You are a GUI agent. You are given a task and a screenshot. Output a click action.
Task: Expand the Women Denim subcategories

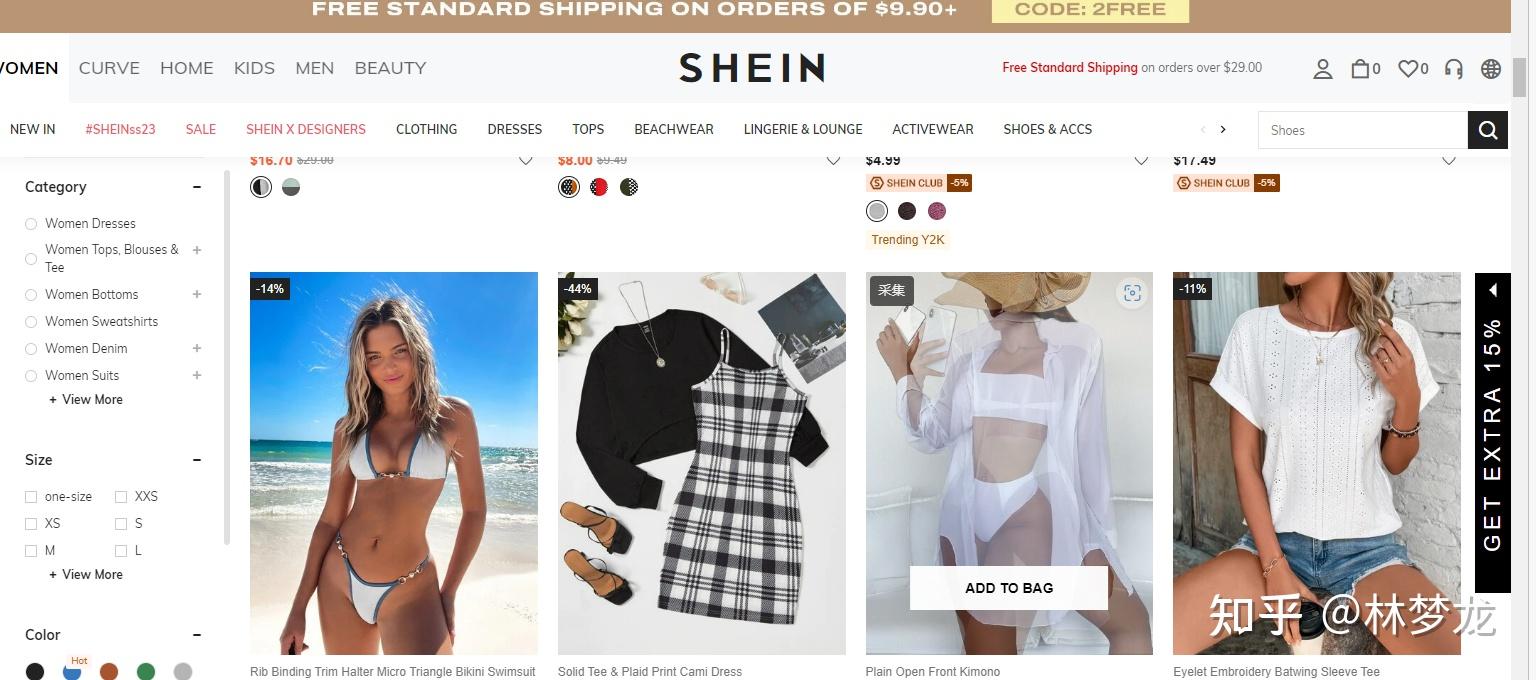[x=197, y=348]
